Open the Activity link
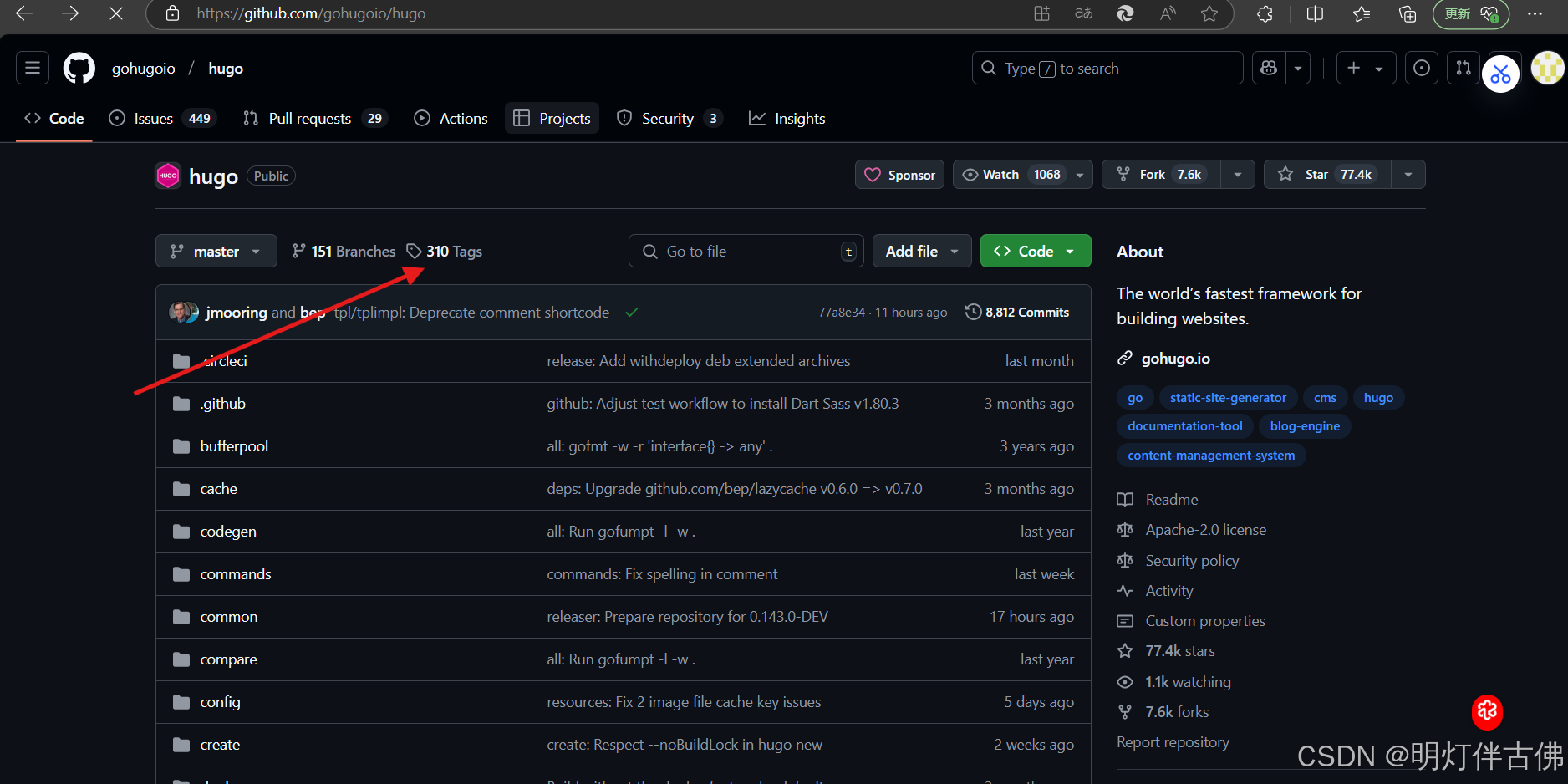The height and width of the screenshot is (784, 1568). click(1156, 590)
